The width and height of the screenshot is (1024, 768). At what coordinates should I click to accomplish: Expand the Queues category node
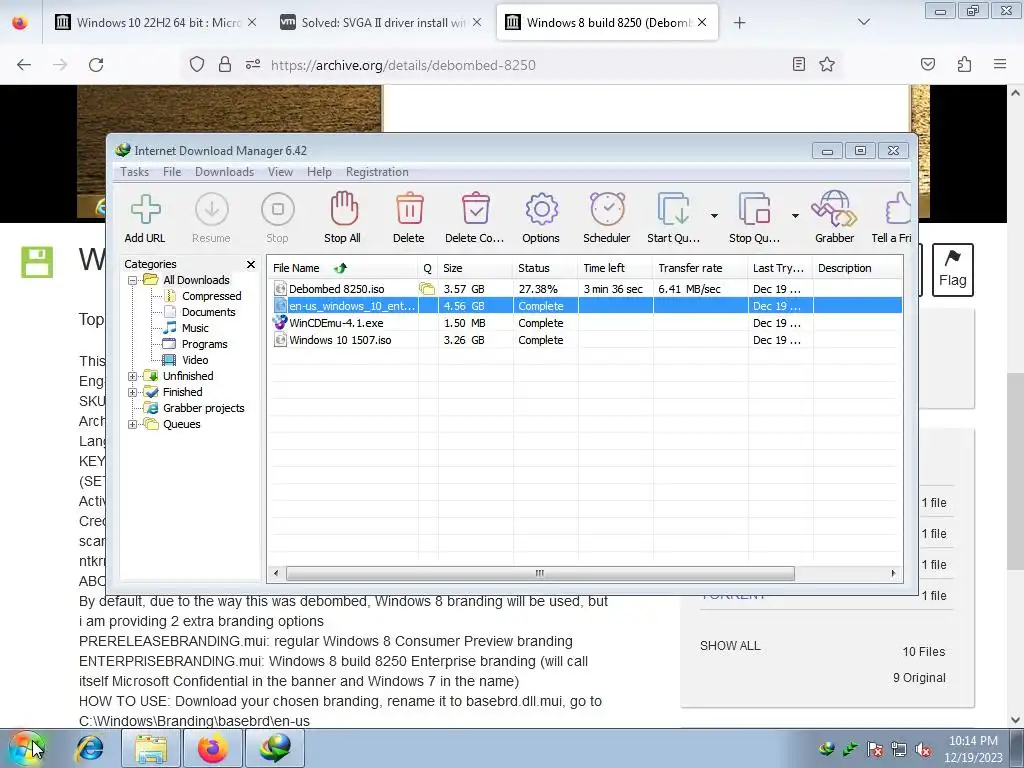(x=133, y=424)
